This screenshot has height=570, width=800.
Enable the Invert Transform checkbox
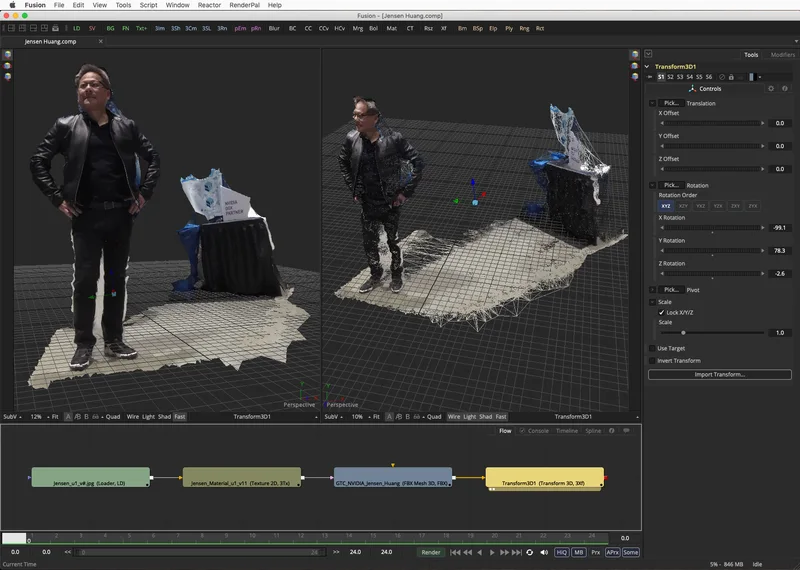pos(652,360)
